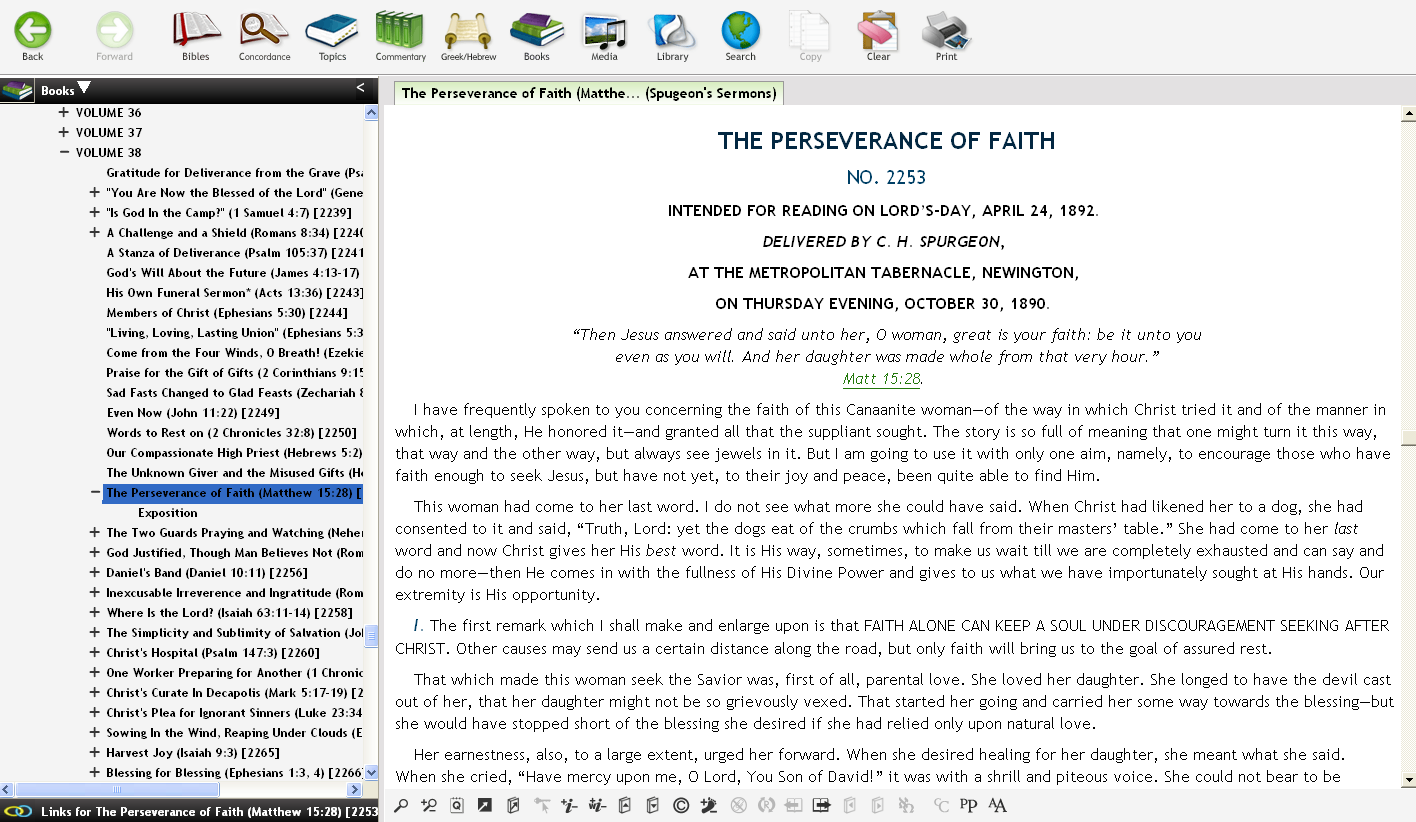The image size is (1416, 822).
Task: Open A Stanza of Deliverance sermon
Action: [x=235, y=252]
